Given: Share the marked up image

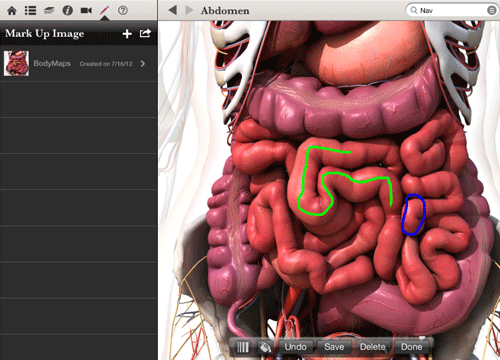Looking at the screenshot, I should tap(145, 33).
